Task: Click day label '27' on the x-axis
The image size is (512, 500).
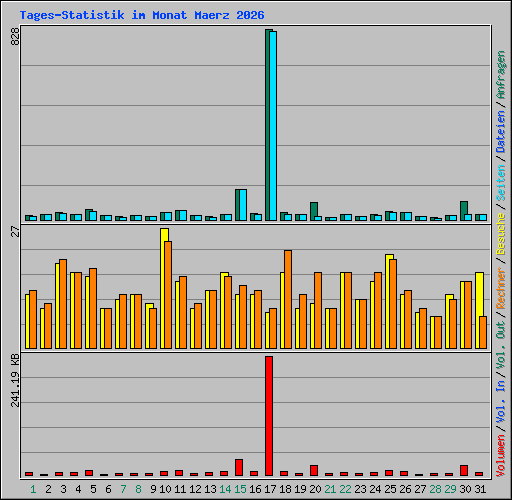Action: click(x=420, y=489)
